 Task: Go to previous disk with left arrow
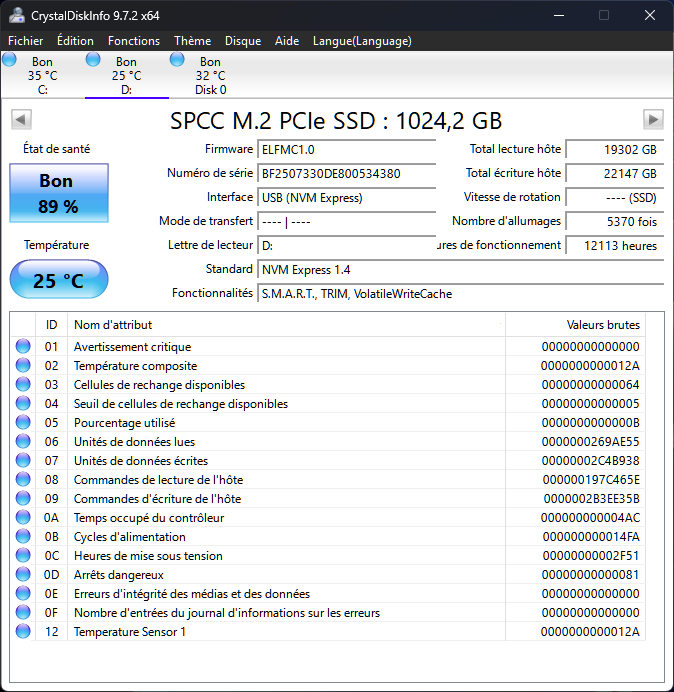(21, 120)
